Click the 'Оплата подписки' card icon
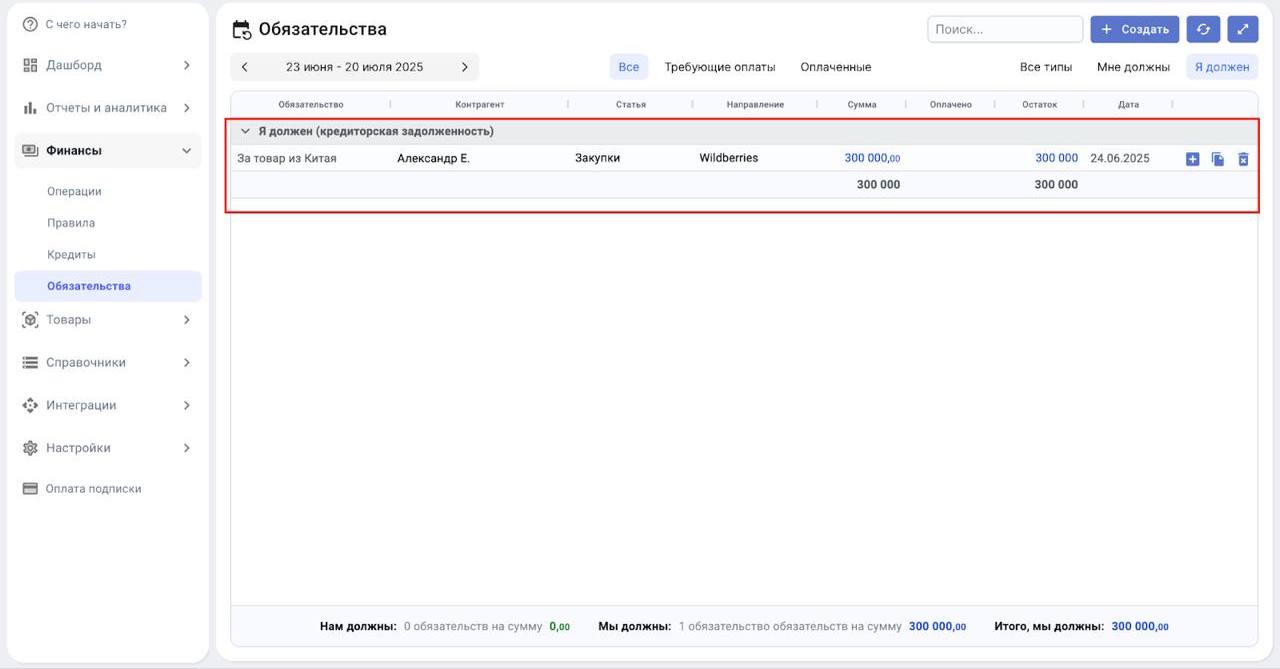This screenshot has width=1280, height=669. pyautogui.click(x=30, y=489)
